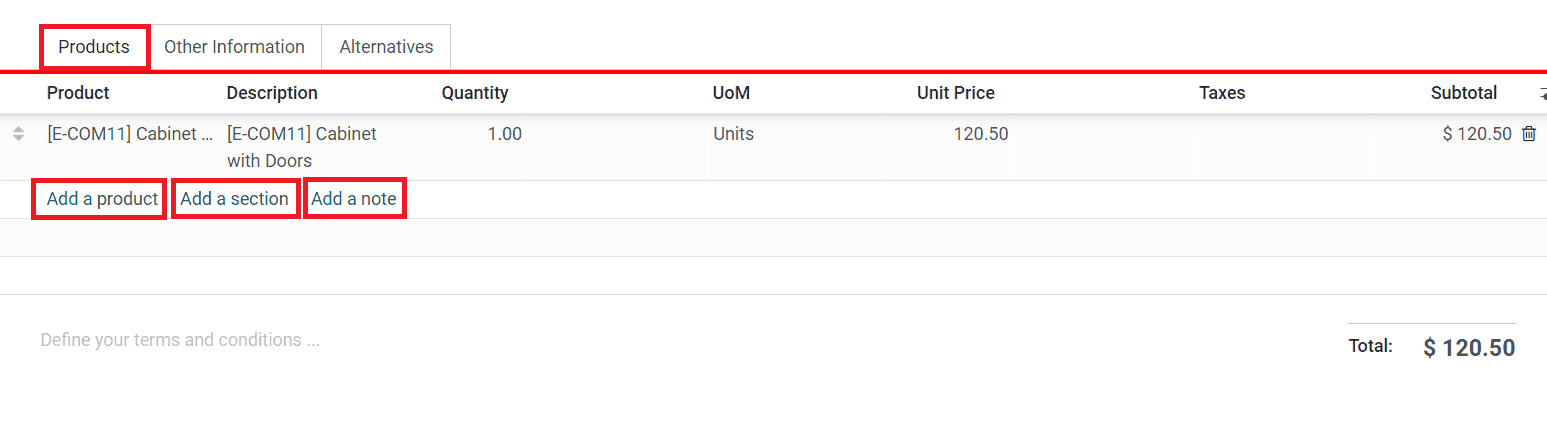Open the optional columns settings icon
The image size is (1547, 422).
(1541, 94)
